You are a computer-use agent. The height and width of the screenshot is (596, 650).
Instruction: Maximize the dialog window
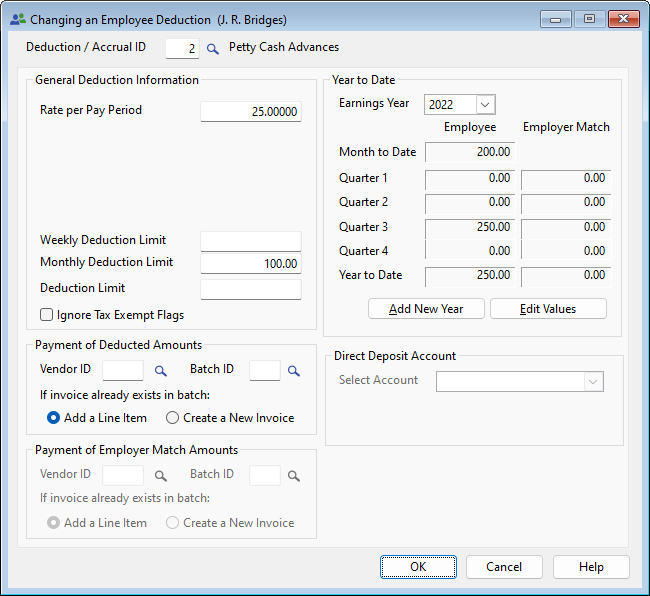589,19
